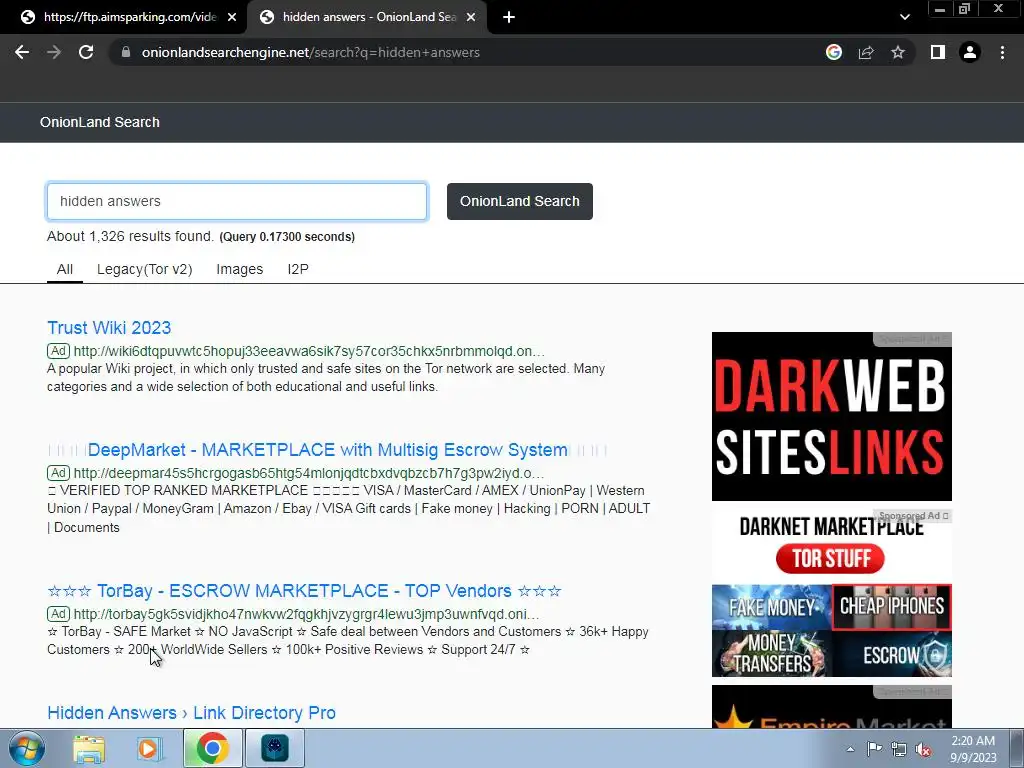
Task: Click the torbay5gk onion URL
Action: point(306,615)
